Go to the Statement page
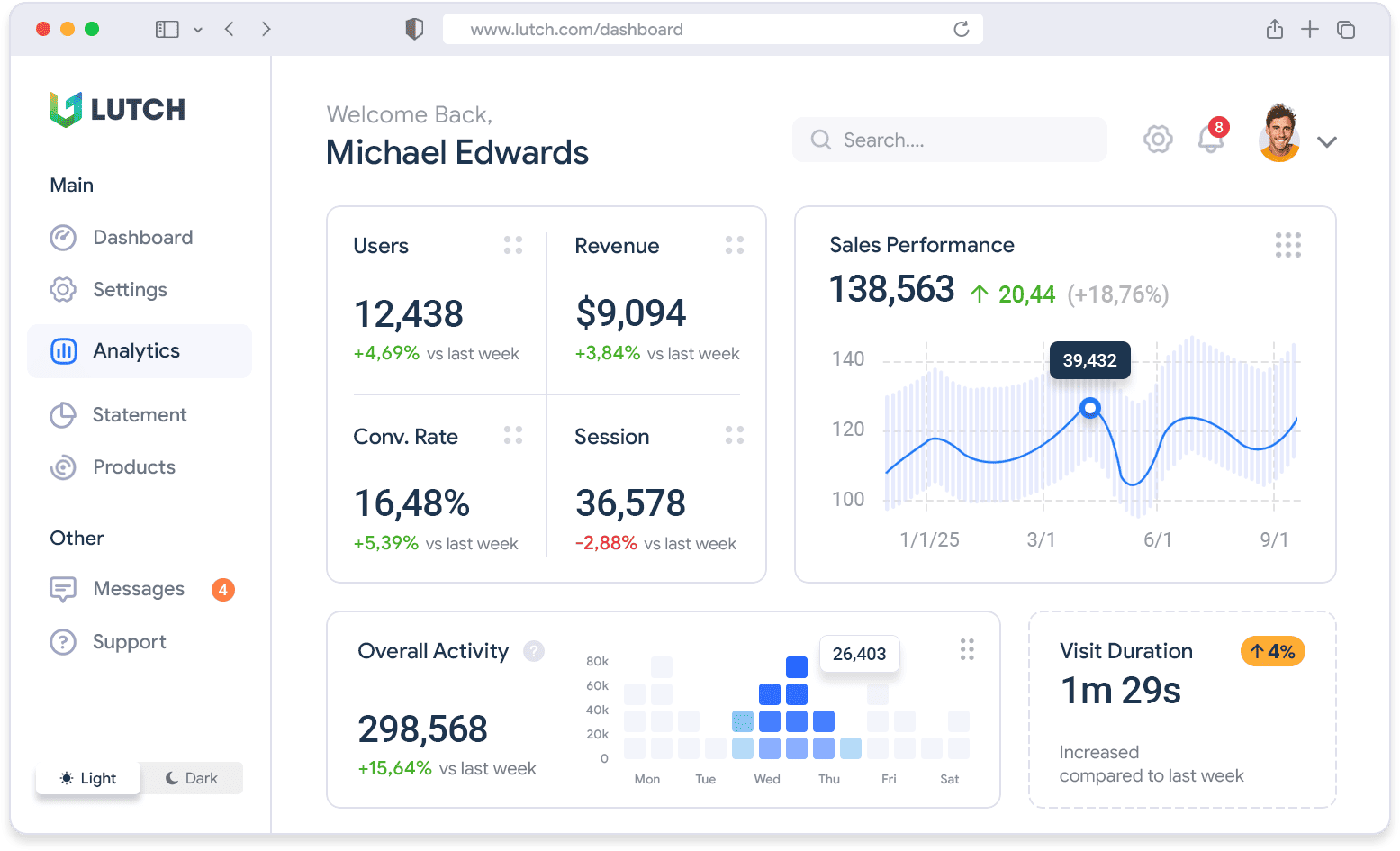 [140, 415]
